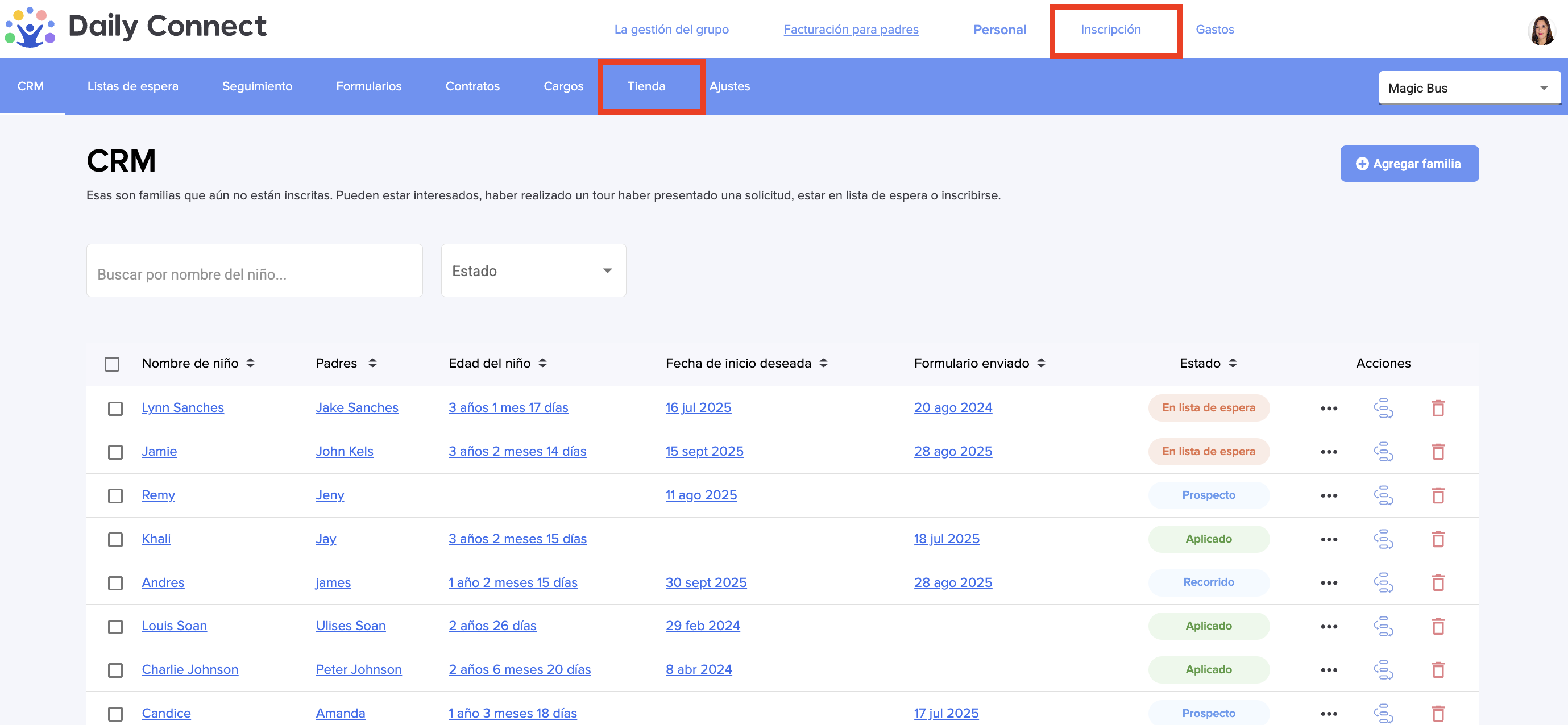Expand the Estado filter dropdown
The width and height of the screenshot is (1568, 725).
coord(533,270)
